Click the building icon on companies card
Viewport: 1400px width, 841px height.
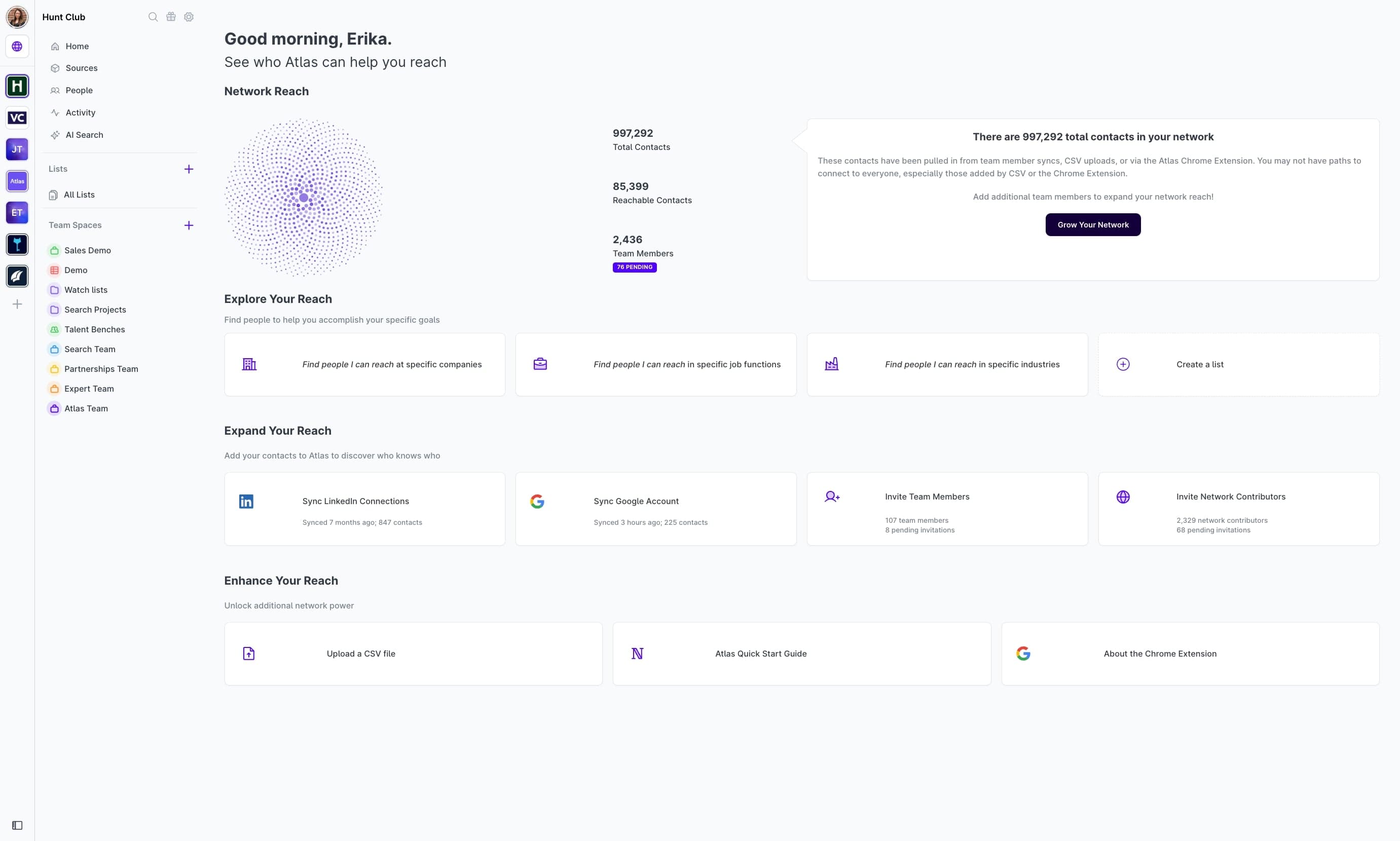tap(249, 364)
